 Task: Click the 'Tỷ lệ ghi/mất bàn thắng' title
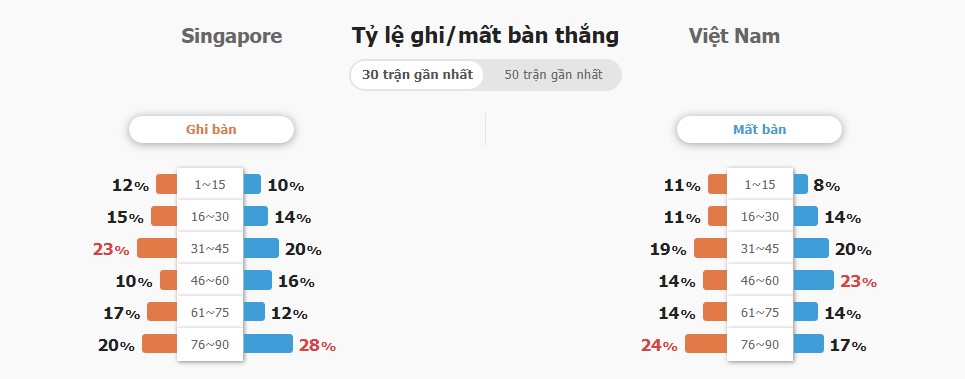(485, 36)
